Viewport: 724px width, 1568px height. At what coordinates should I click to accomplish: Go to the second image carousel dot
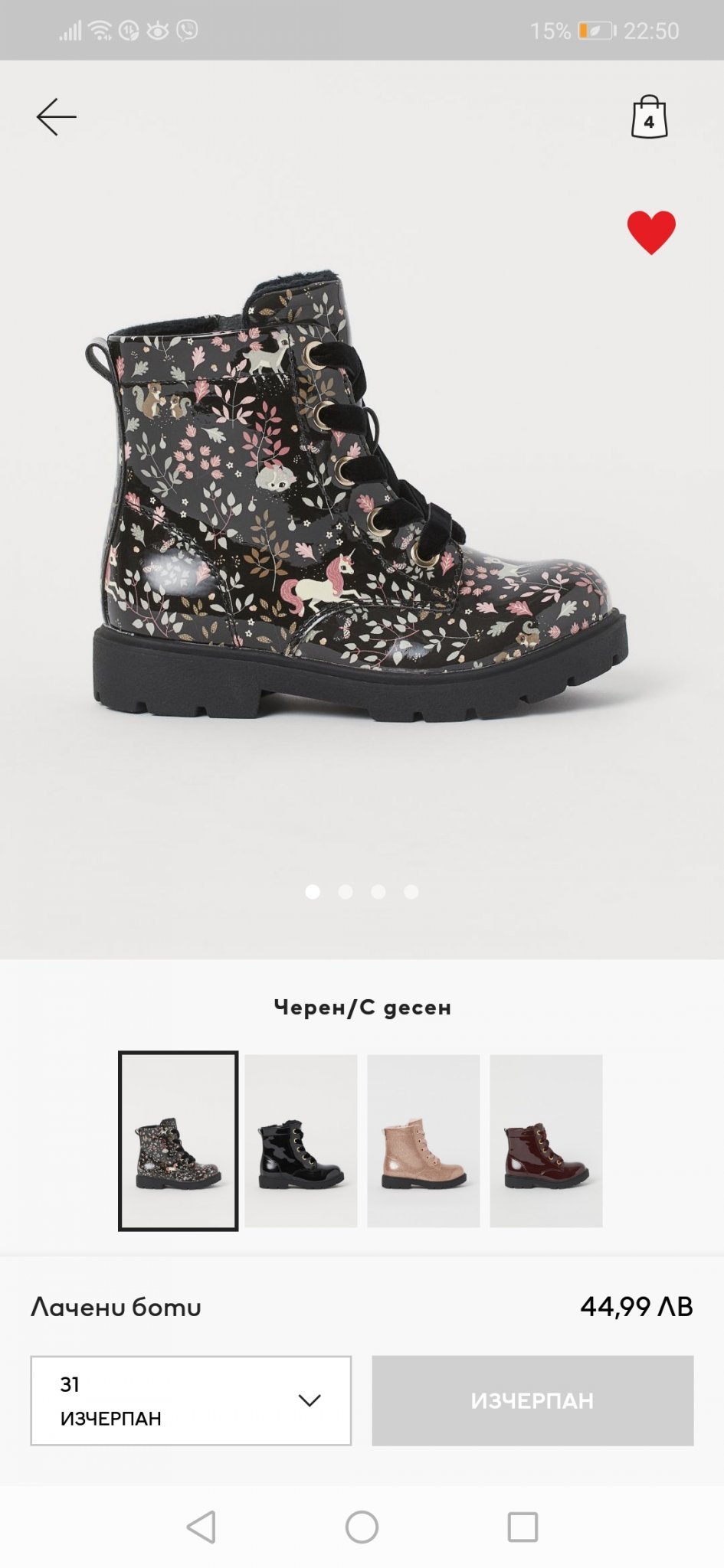[x=346, y=892]
